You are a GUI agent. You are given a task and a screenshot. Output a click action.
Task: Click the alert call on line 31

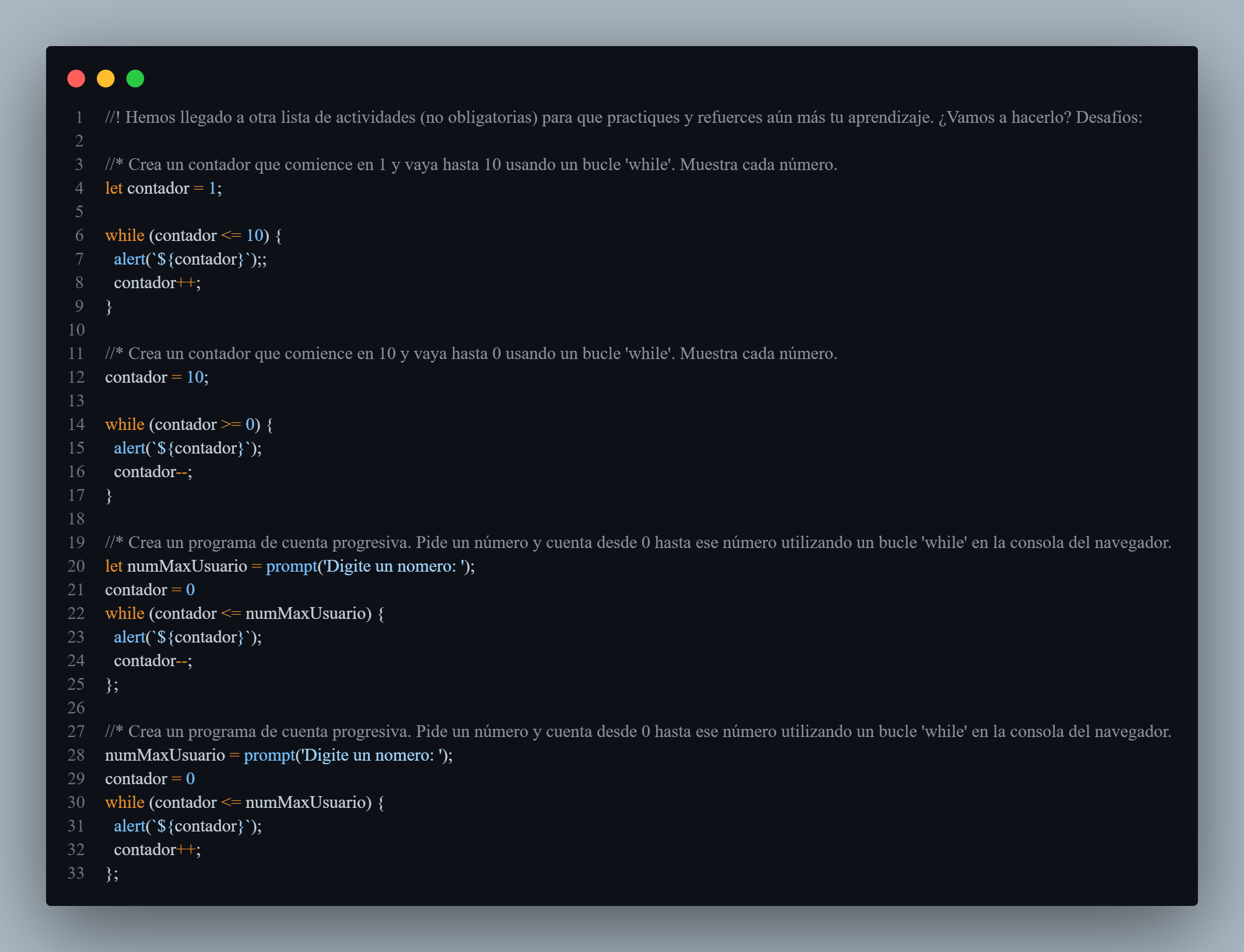pyautogui.click(x=188, y=826)
